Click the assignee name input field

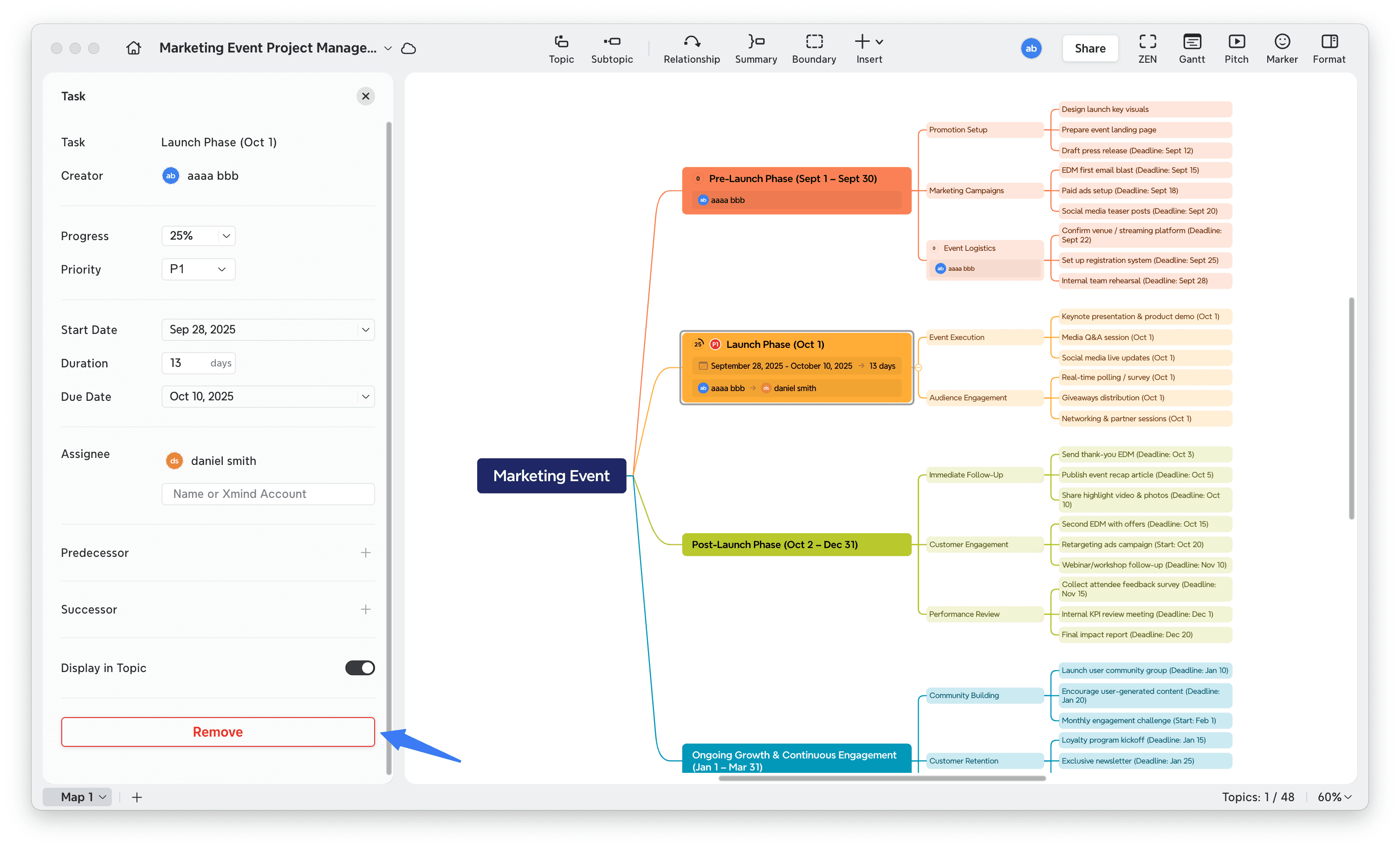tap(268, 494)
